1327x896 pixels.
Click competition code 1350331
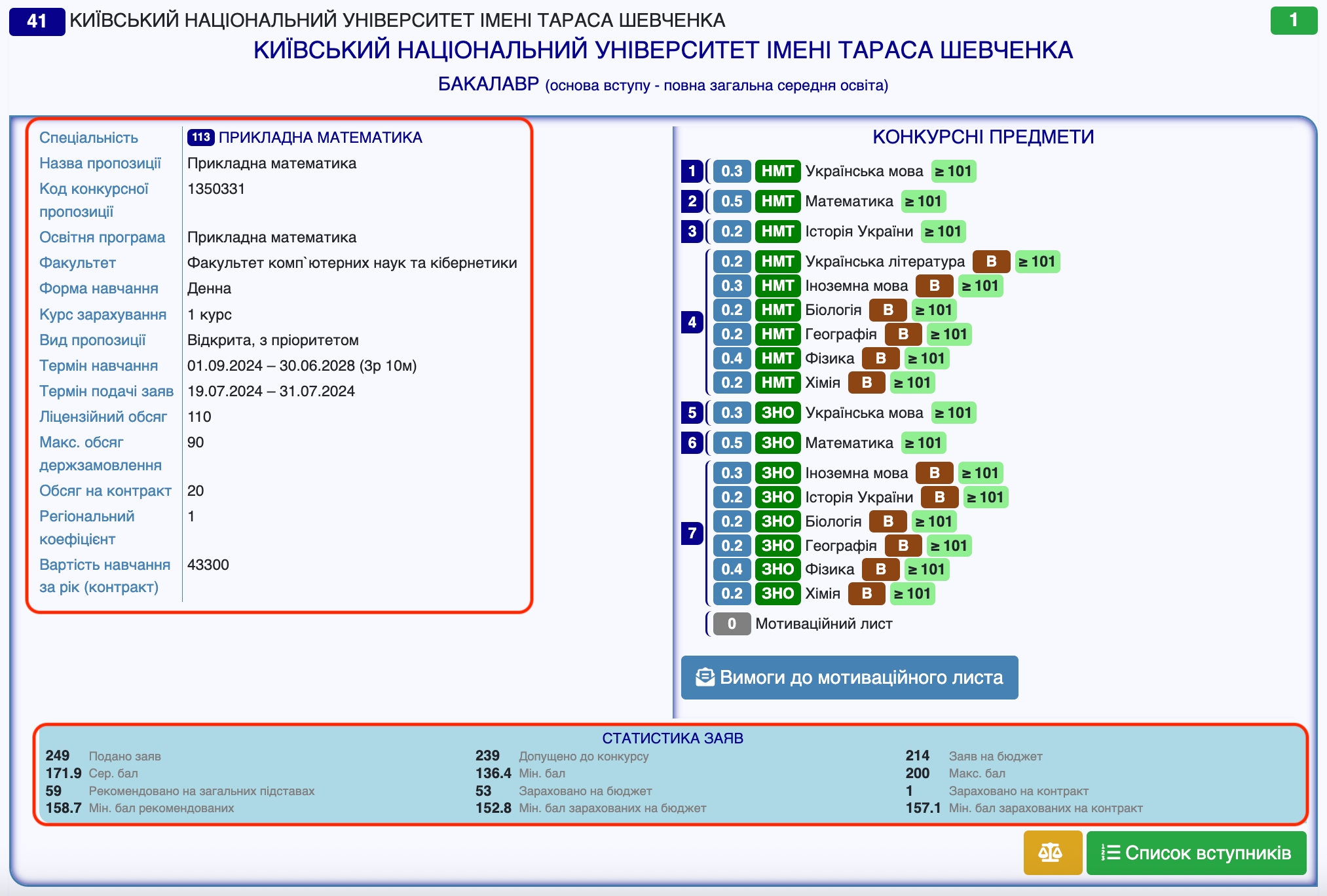(x=216, y=189)
